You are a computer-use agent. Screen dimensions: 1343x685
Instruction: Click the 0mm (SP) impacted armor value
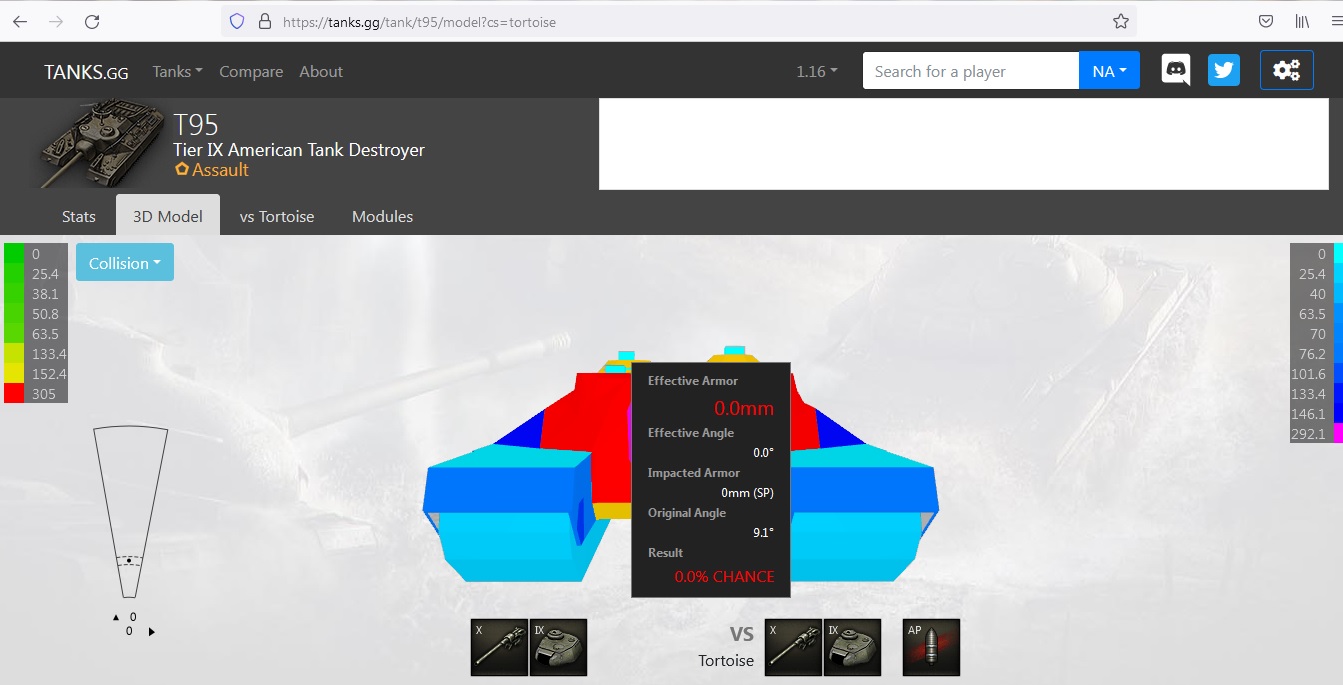[747, 493]
